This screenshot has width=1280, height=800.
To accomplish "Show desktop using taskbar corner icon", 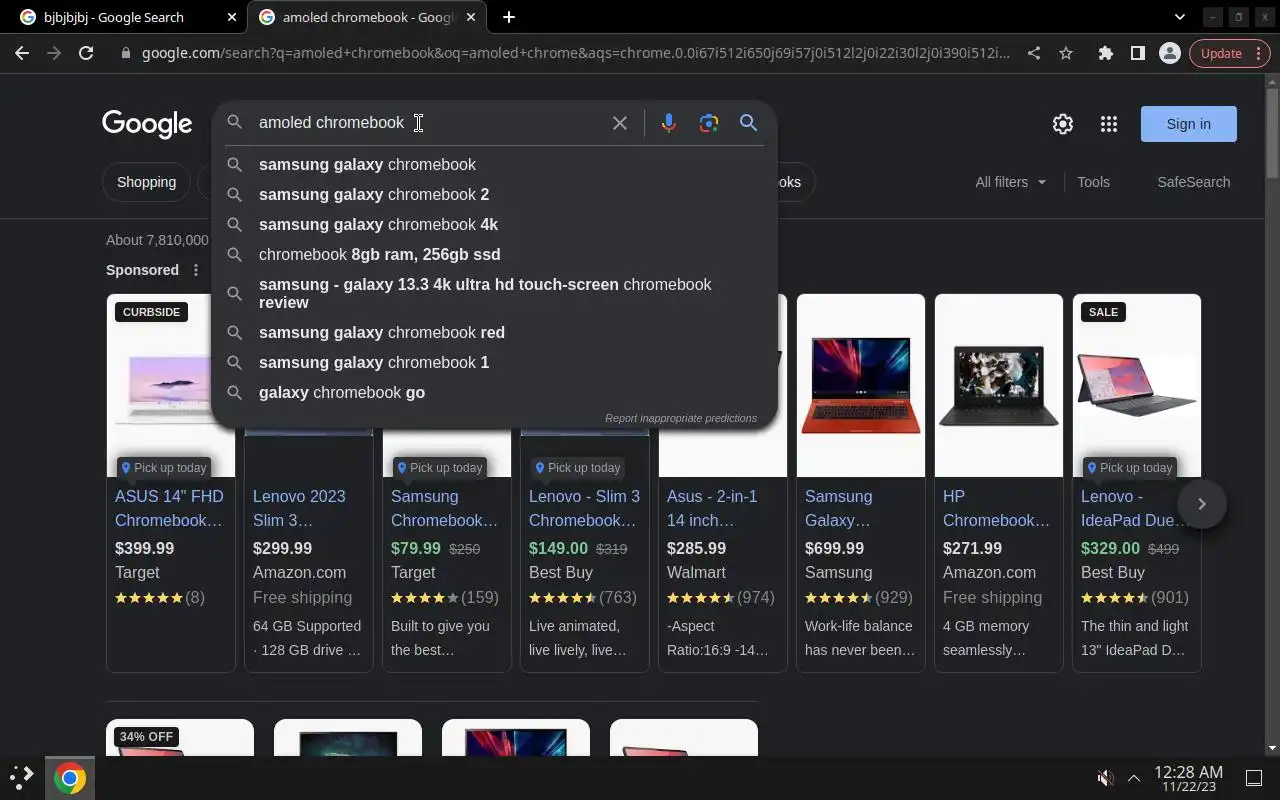I will coord(1254,778).
